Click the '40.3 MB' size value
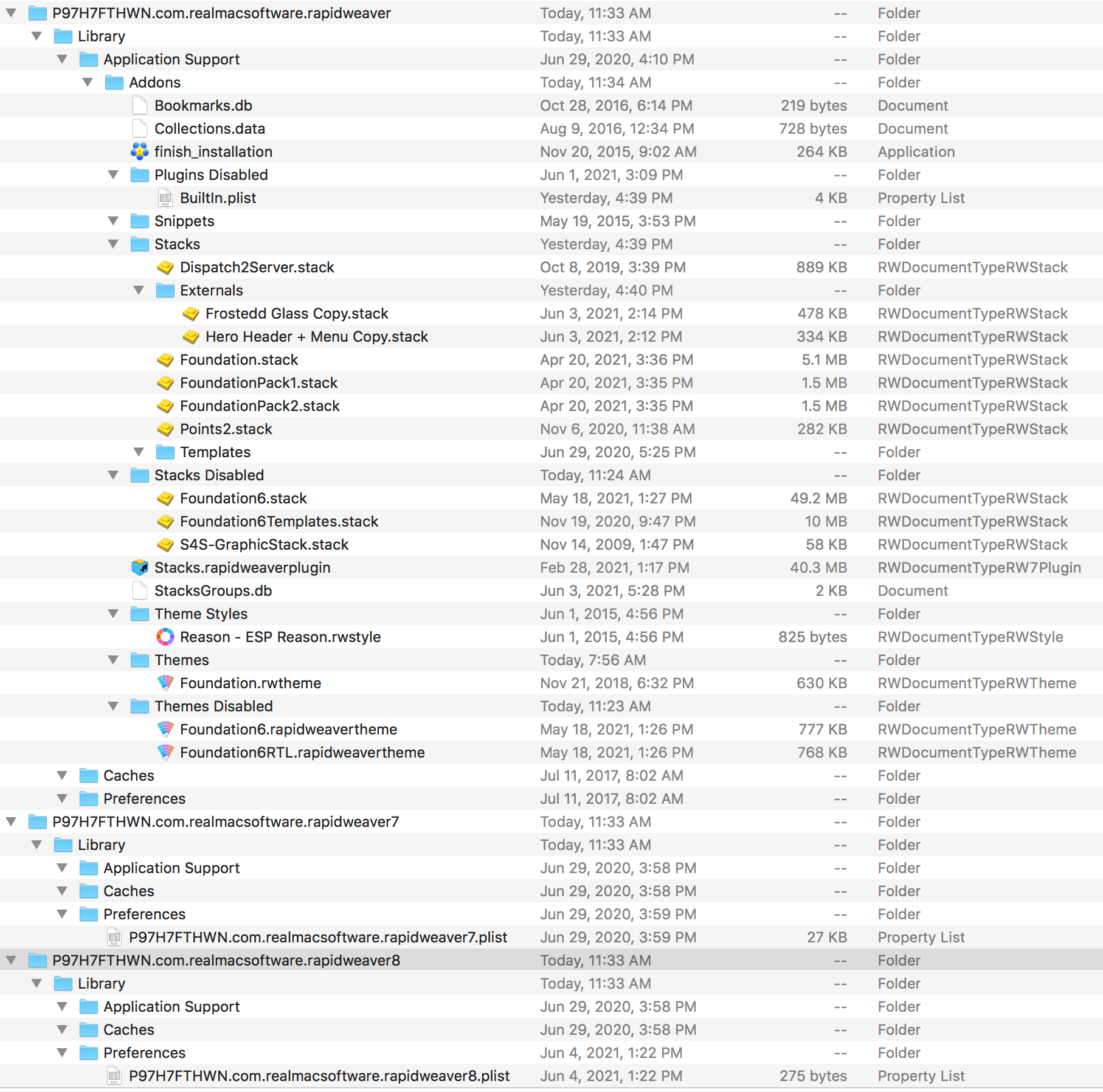This screenshot has width=1103, height=1092. click(818, 567)
